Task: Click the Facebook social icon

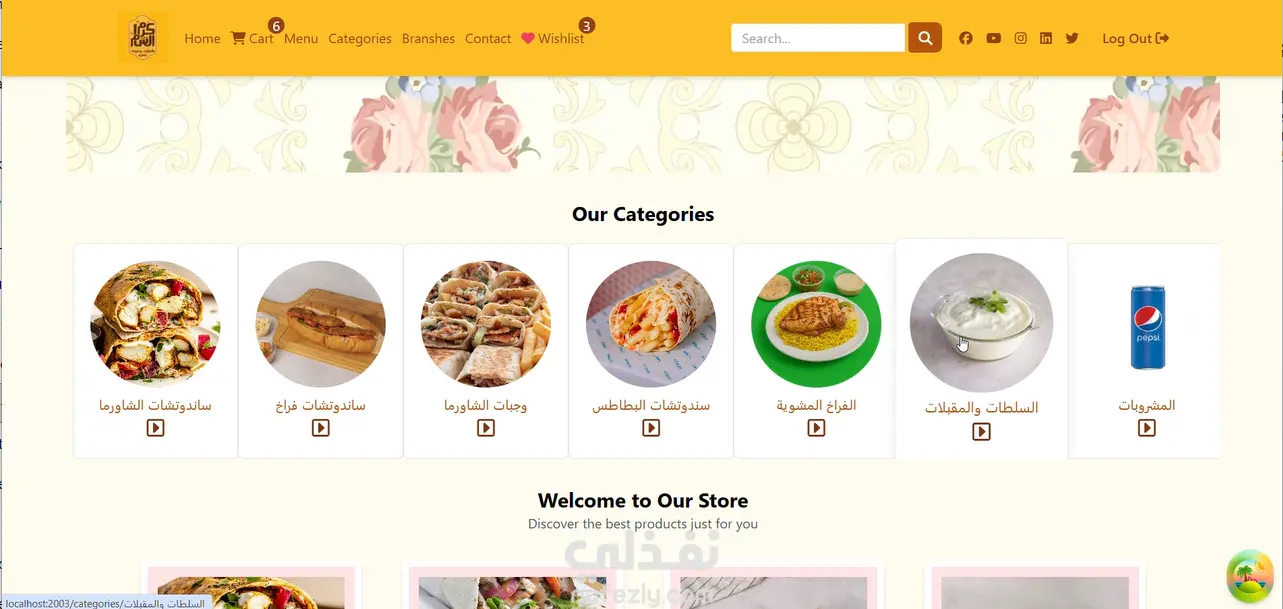Action: (965, 38)
